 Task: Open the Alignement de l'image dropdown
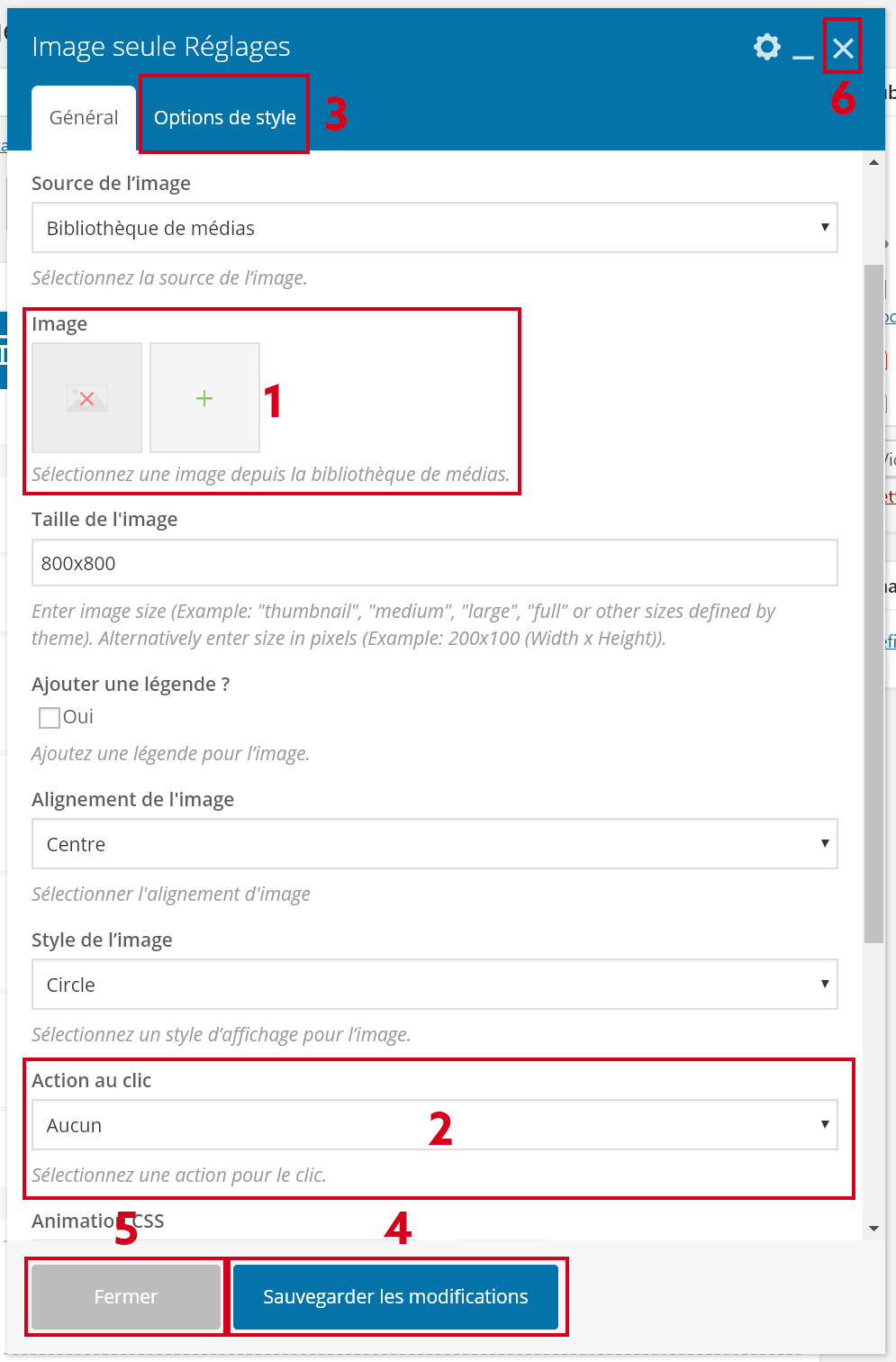point(434,844)
